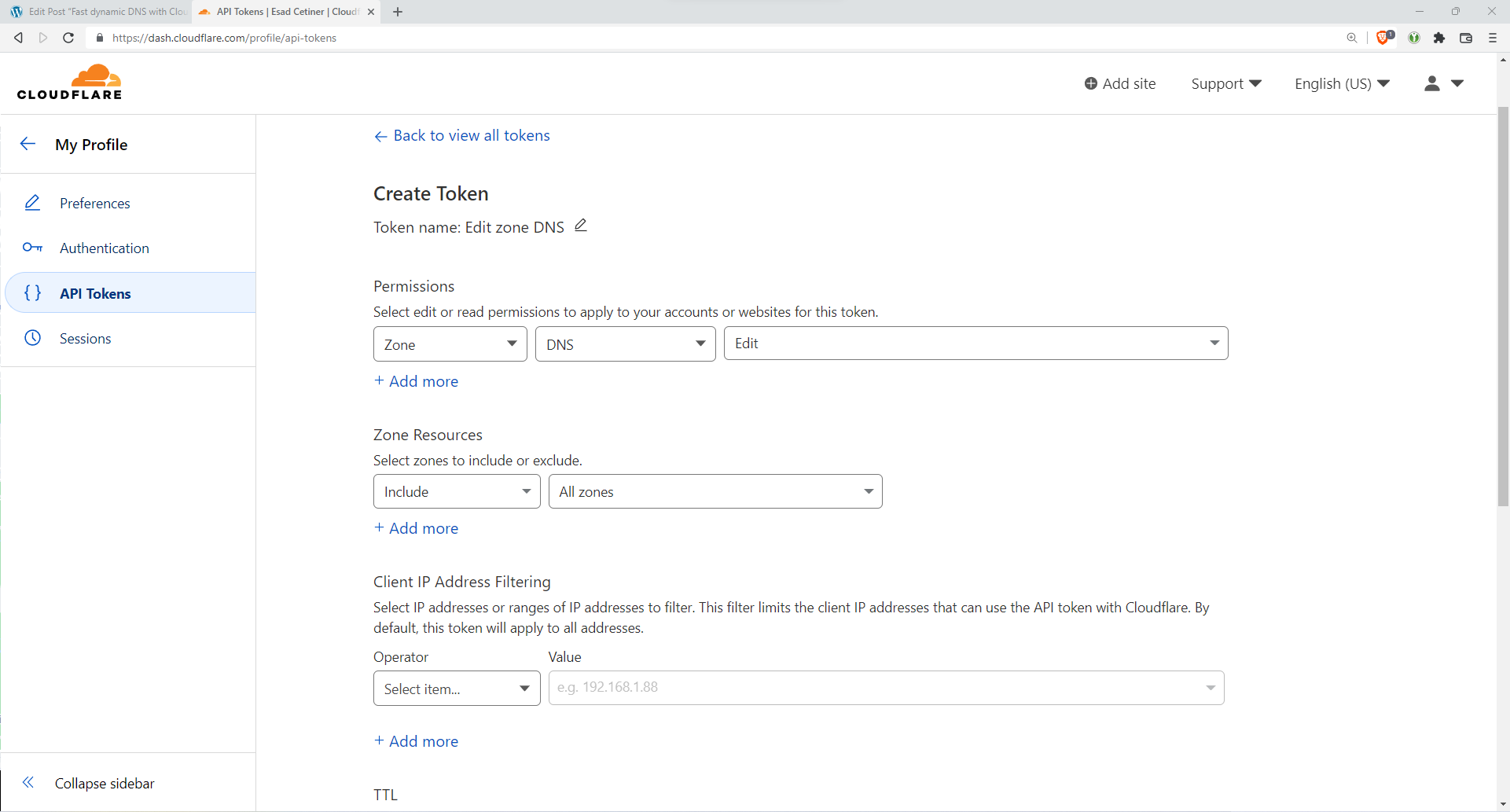Click the Authentication key icon
This screenshot has height=812, width=1510.
point(32,248)
